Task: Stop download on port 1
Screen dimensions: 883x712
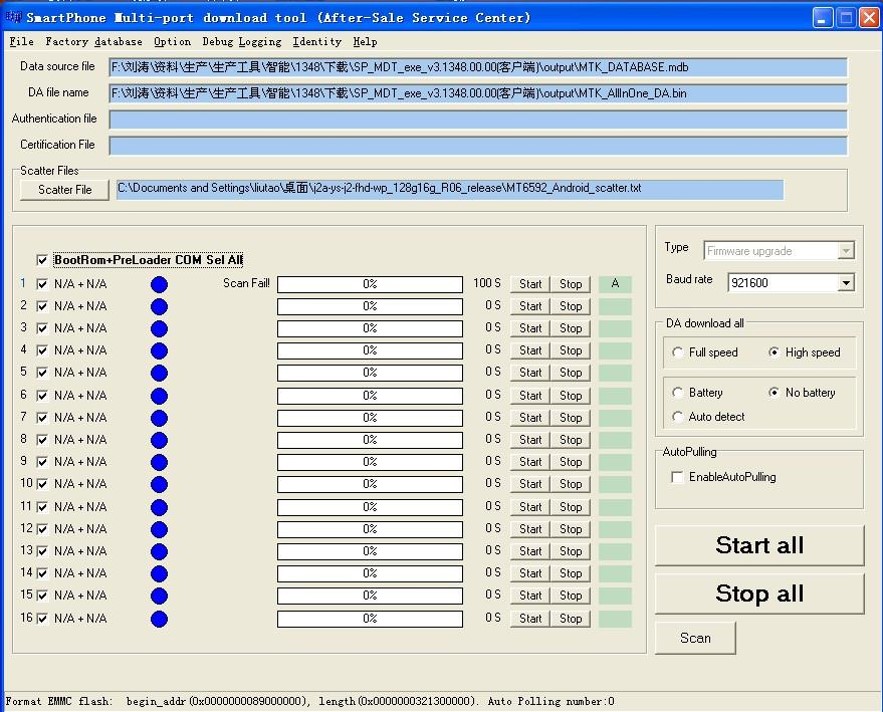Action: [x=570, y=284]
